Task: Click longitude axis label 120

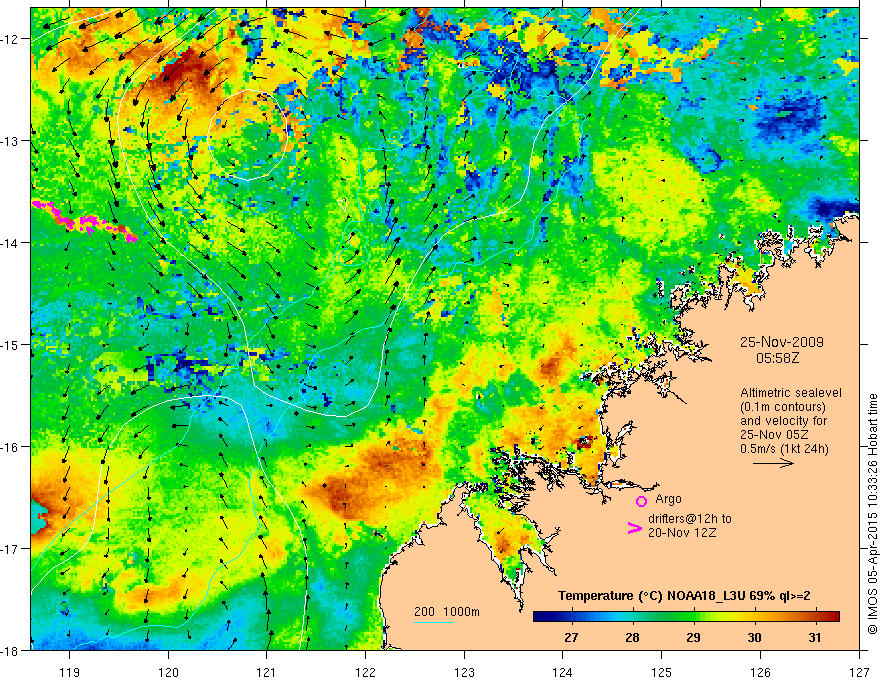Action: [168, 672]
